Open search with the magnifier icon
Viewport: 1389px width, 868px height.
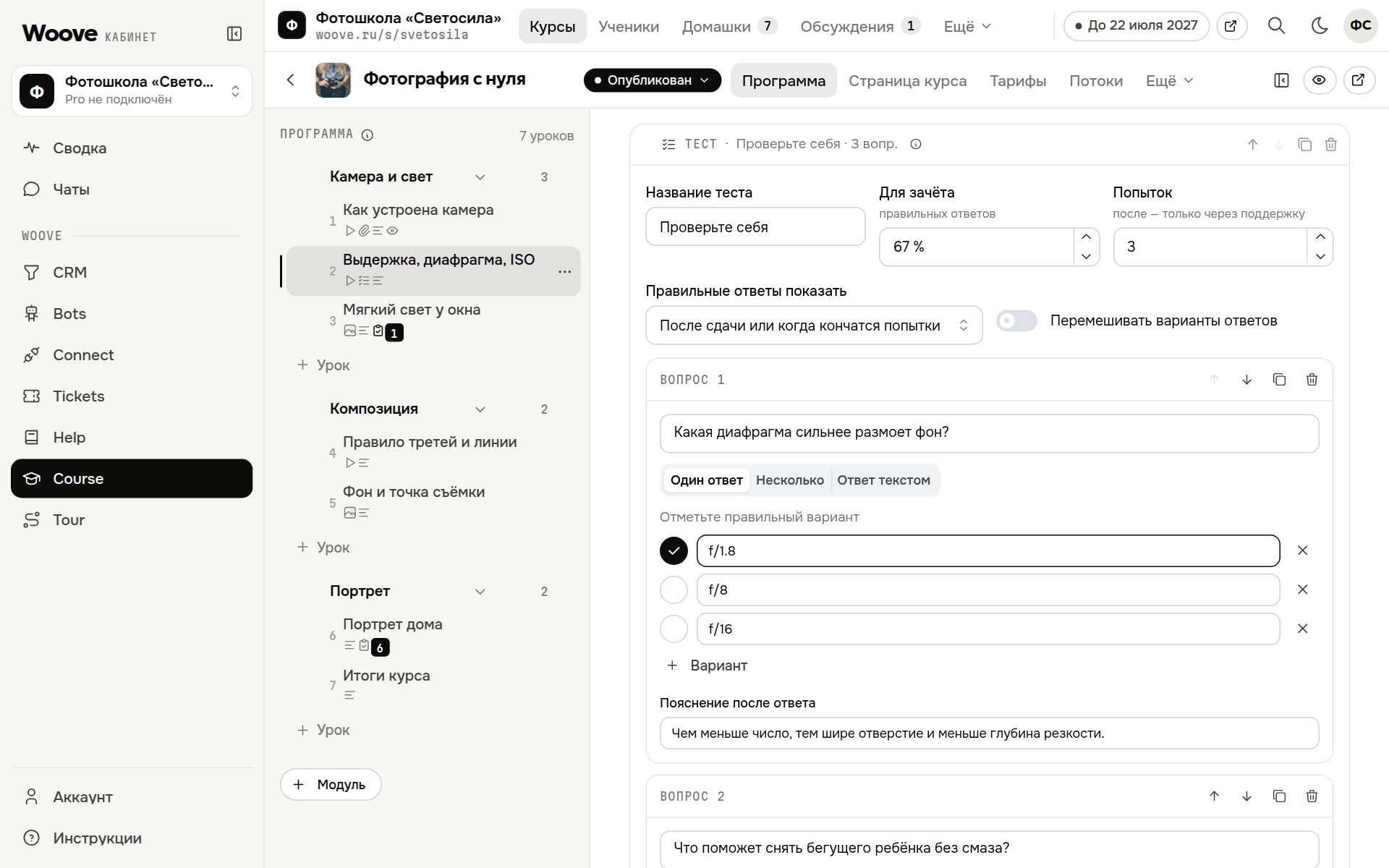(1276, 26)
